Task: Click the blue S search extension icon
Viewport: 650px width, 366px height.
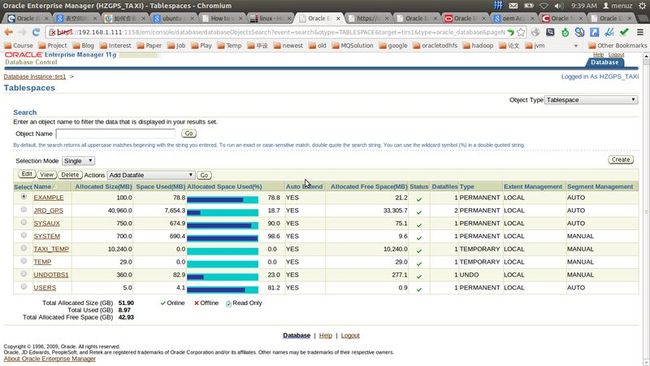Action: pyautogui.click(x=580, y=32)
